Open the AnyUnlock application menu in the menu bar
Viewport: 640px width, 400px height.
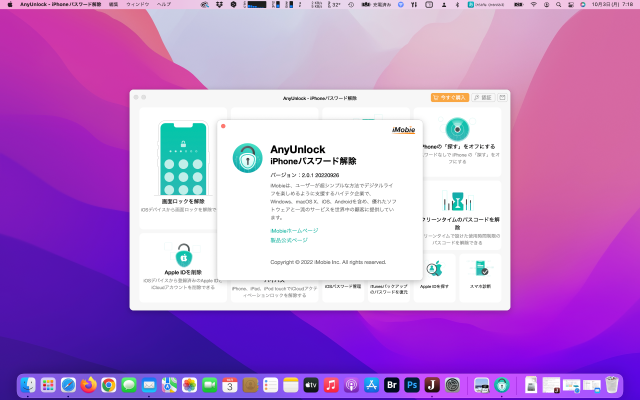click(x=60, y=4)
